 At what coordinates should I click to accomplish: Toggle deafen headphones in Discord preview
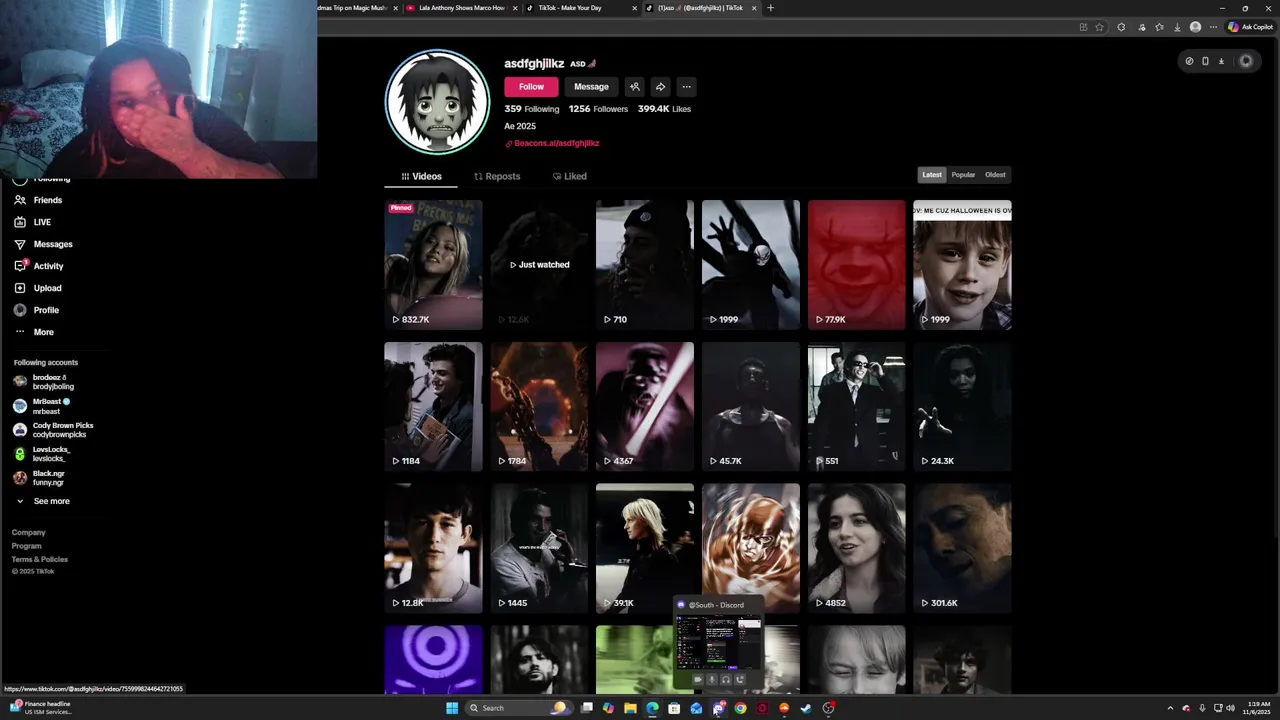(726, 679)
